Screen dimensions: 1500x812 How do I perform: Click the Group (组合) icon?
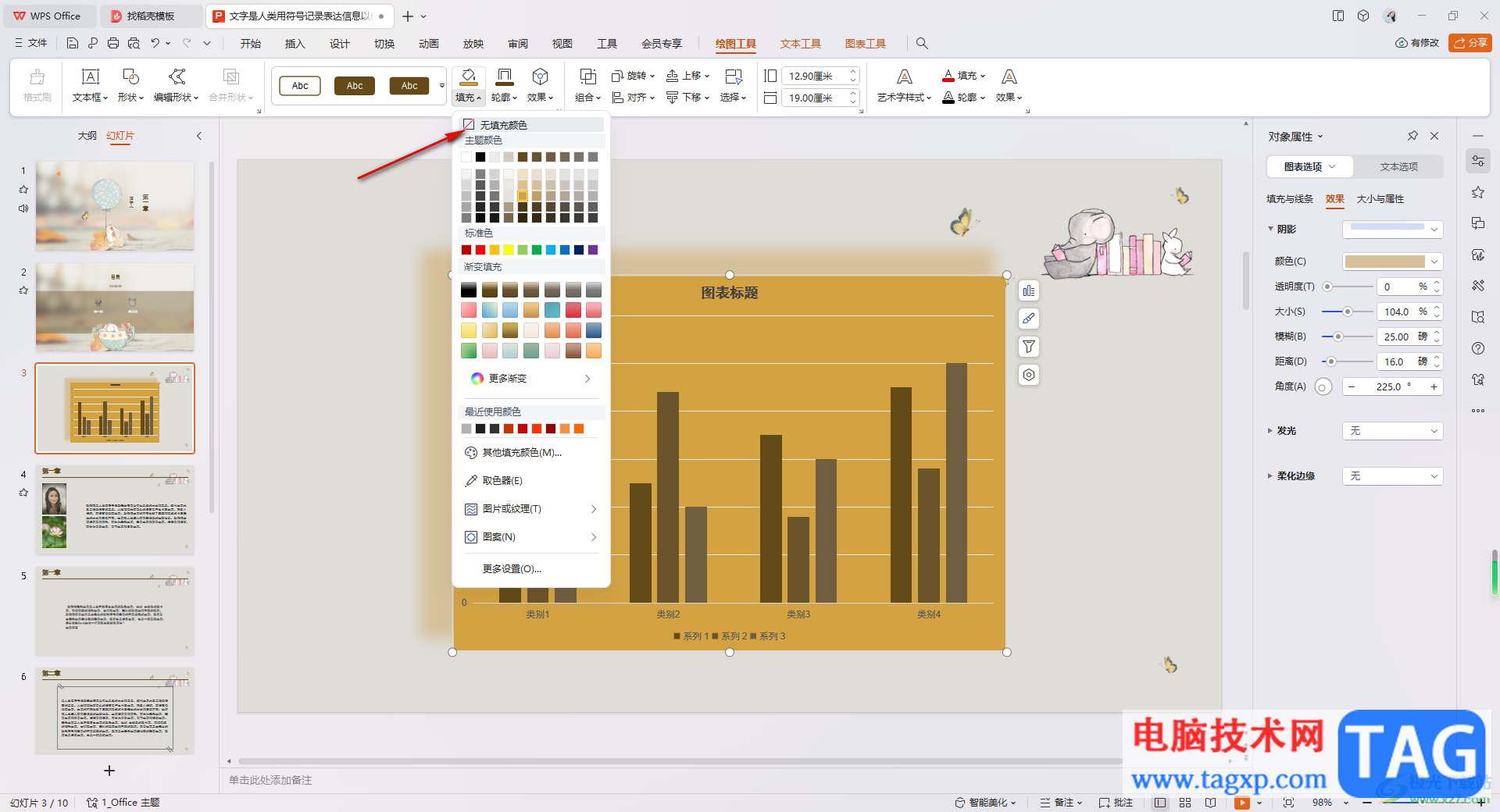(x=587, y=77)
